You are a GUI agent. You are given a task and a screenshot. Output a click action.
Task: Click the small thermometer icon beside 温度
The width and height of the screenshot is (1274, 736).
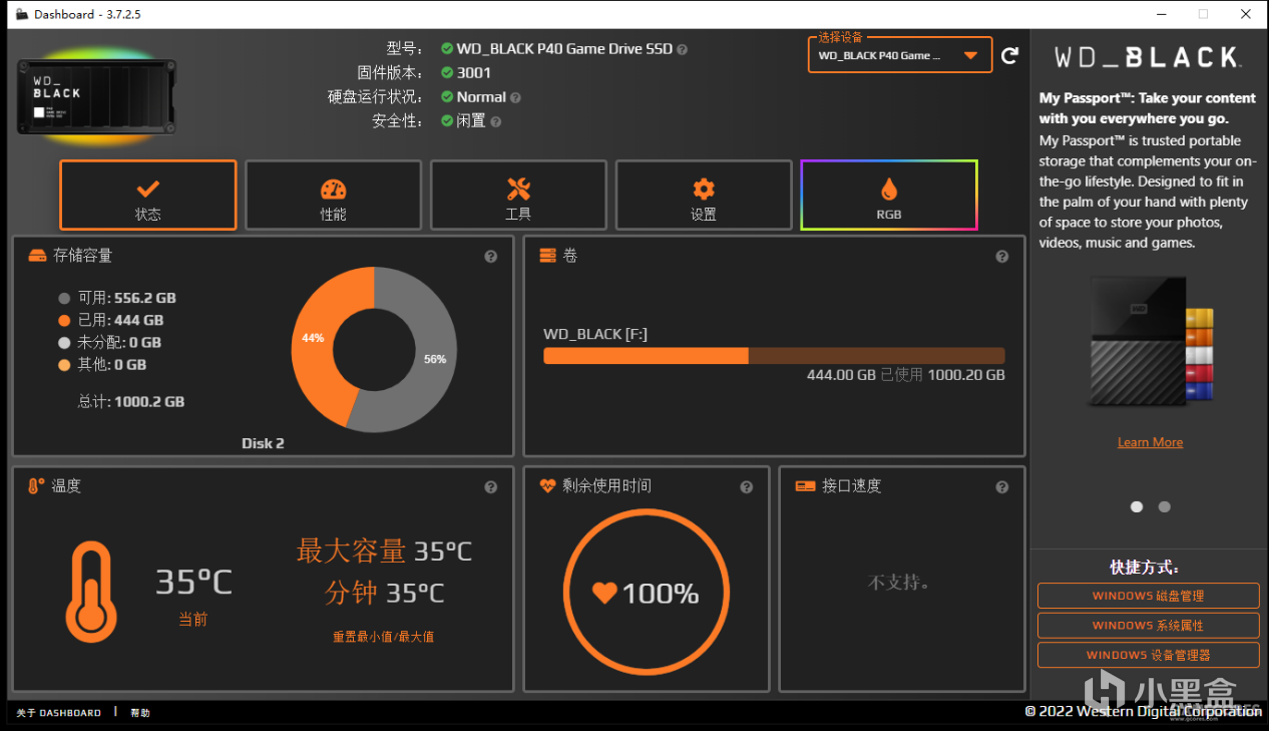36,486
